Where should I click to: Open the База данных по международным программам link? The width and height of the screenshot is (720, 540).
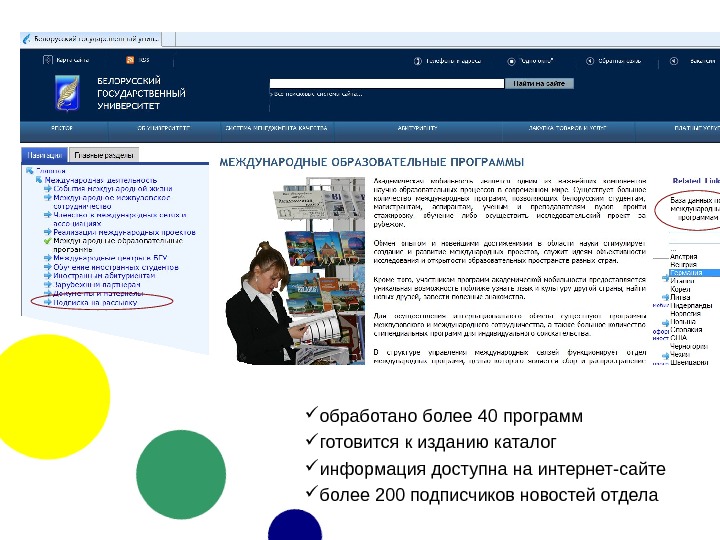pyautogui.click(x=695, y=208)
